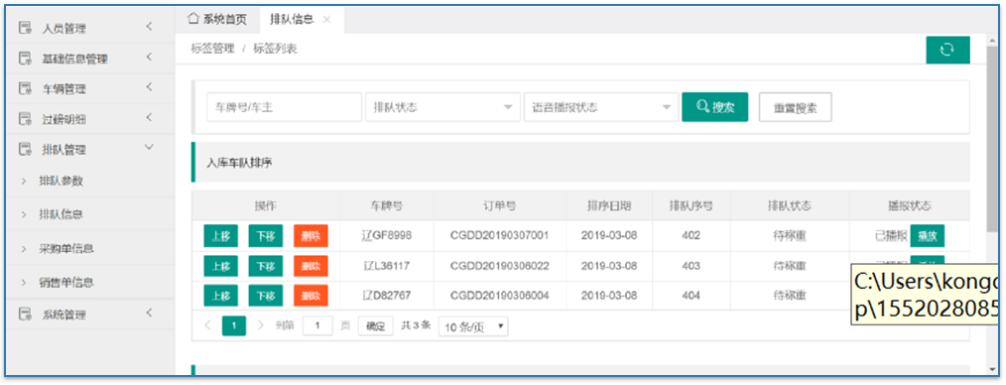Image resolution: width=1006 pixels, height=385 pixels.
Task: Click the 车牌号/车主 input field
Action: click(x=284, y=107)
